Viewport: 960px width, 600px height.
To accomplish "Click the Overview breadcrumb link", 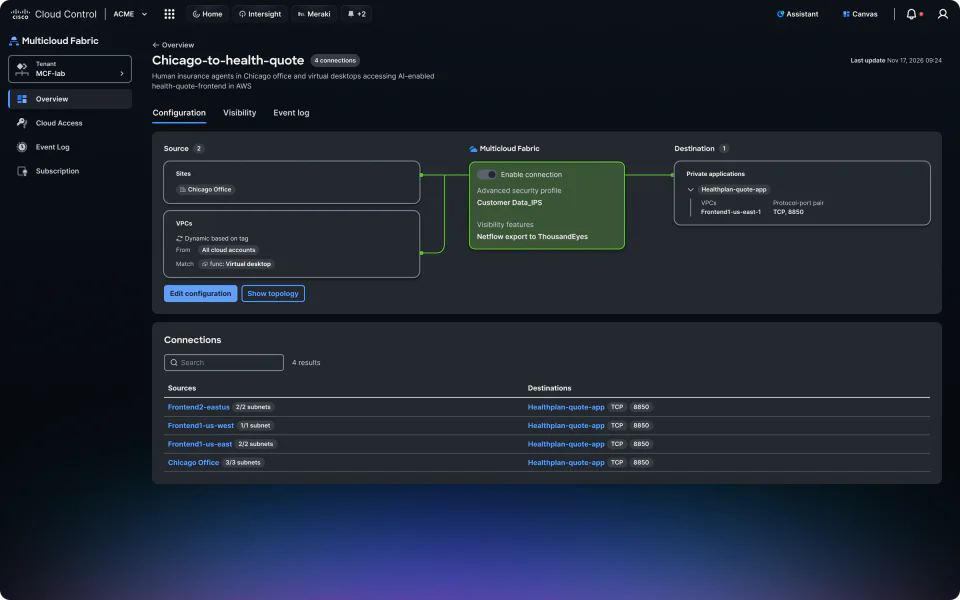I will (178, 45).
